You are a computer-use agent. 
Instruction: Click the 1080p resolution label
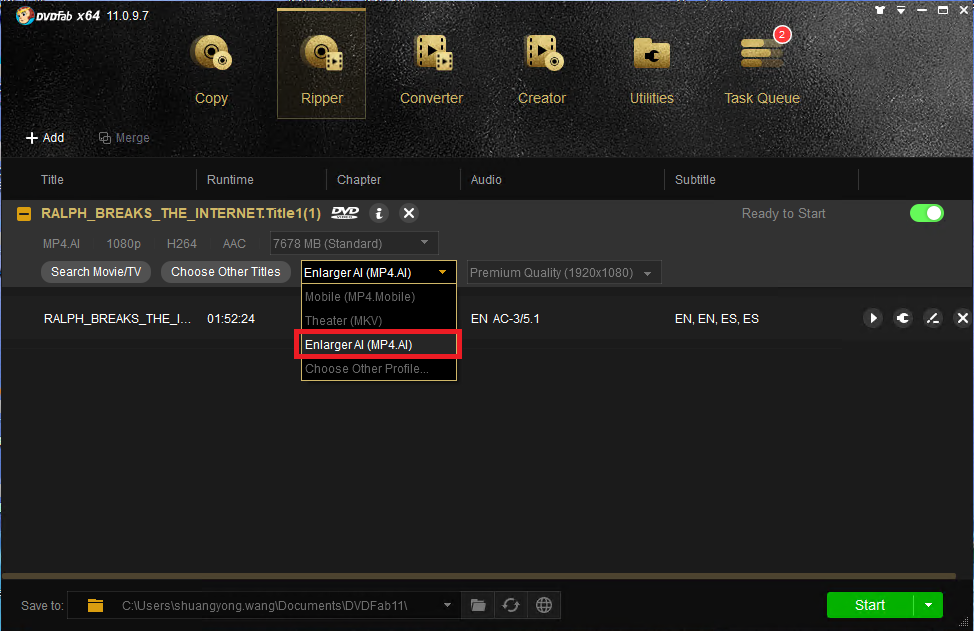pos(124,243)
